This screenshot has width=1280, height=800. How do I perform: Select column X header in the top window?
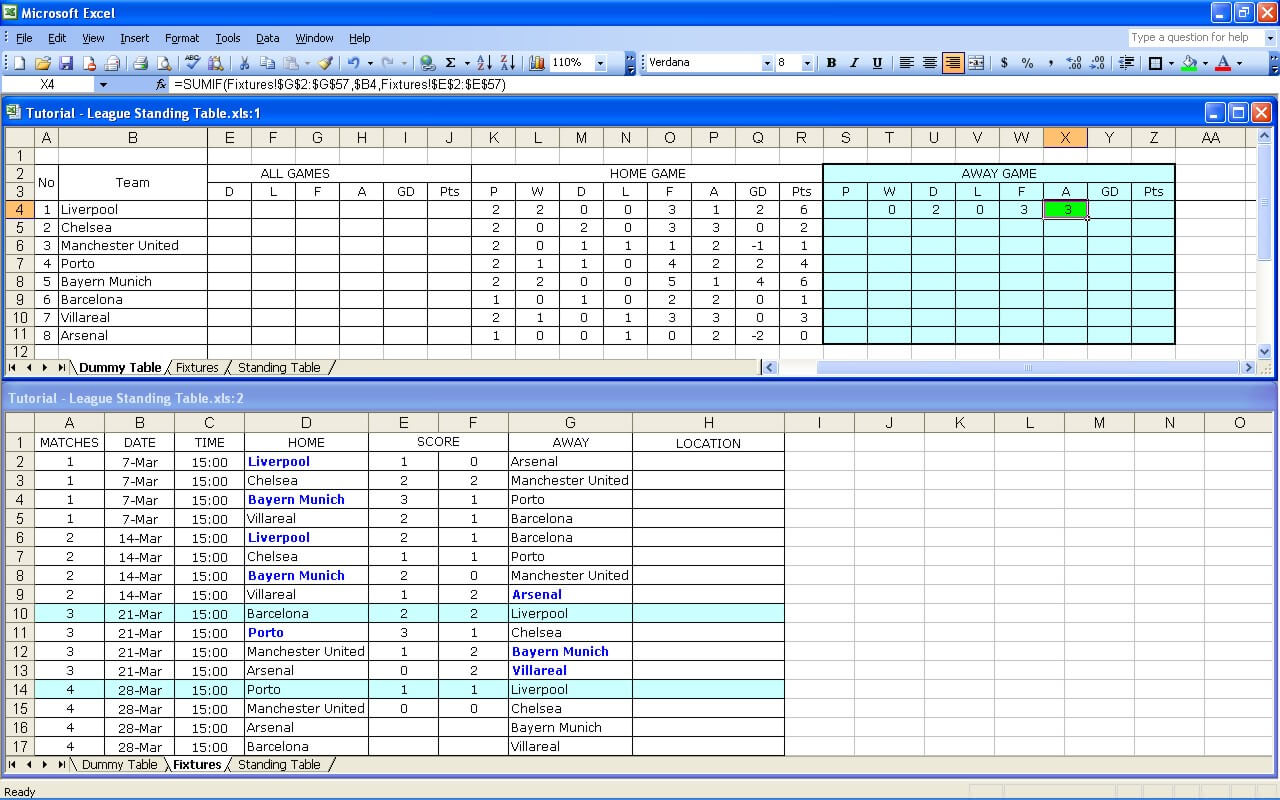tap(1065, 138)
